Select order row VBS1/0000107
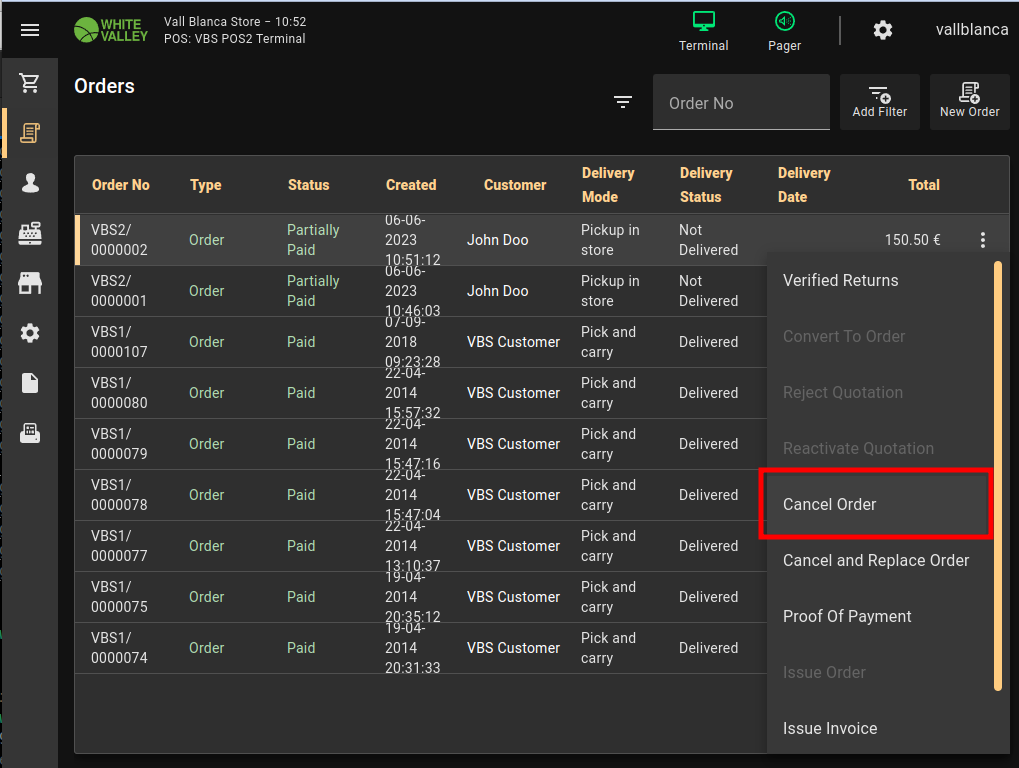 pos(400,342)
